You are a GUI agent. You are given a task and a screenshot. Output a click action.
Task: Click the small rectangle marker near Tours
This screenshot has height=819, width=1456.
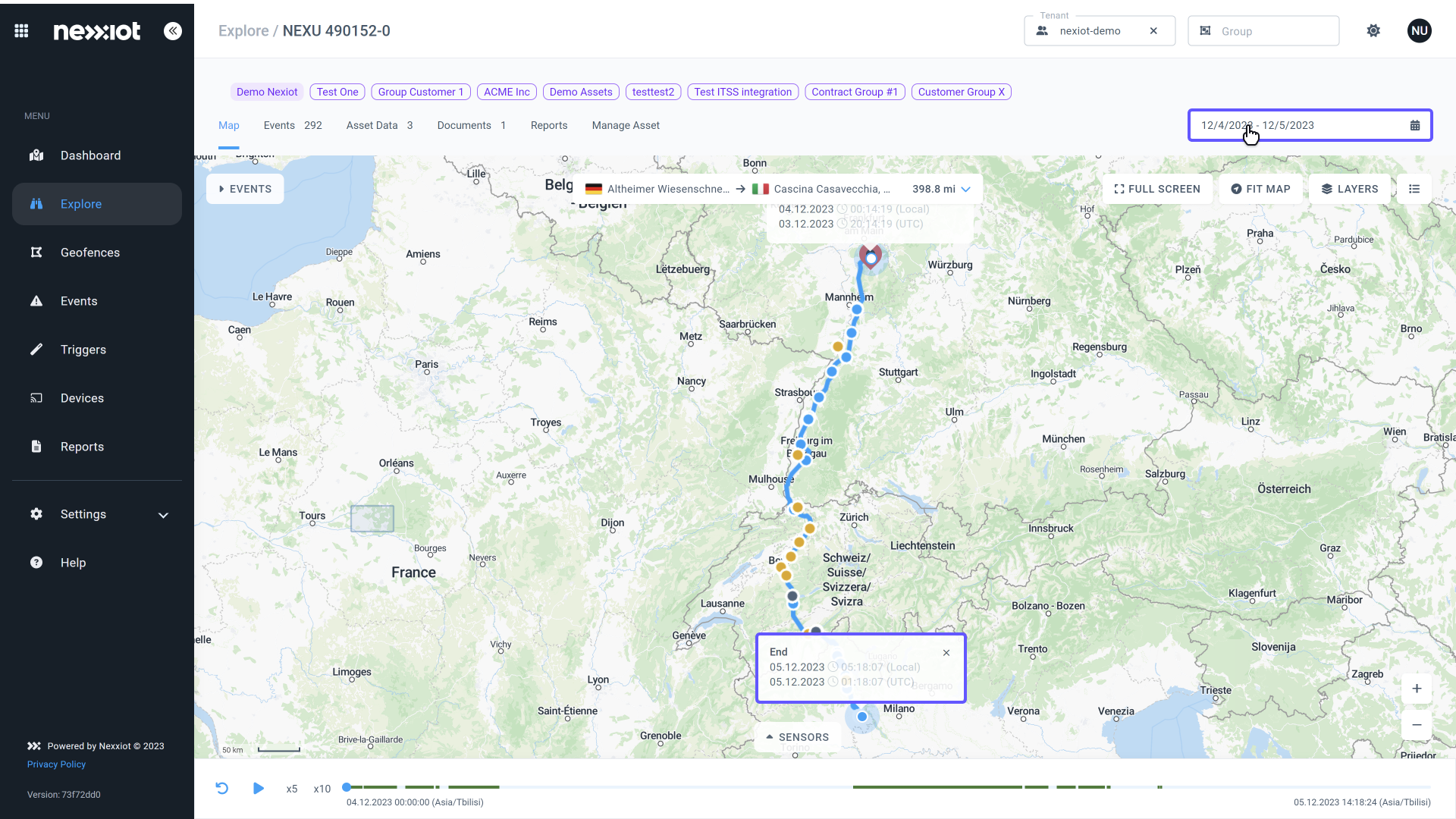click(372, 519)
